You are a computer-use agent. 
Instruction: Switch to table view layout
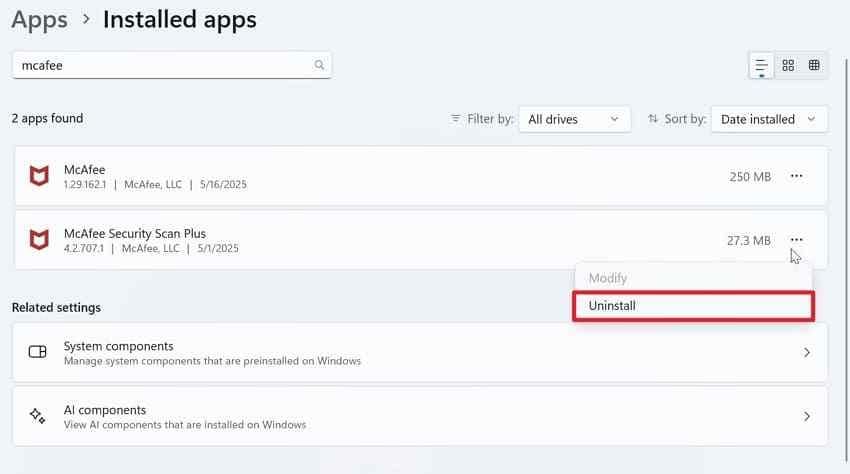coord(814,66)
